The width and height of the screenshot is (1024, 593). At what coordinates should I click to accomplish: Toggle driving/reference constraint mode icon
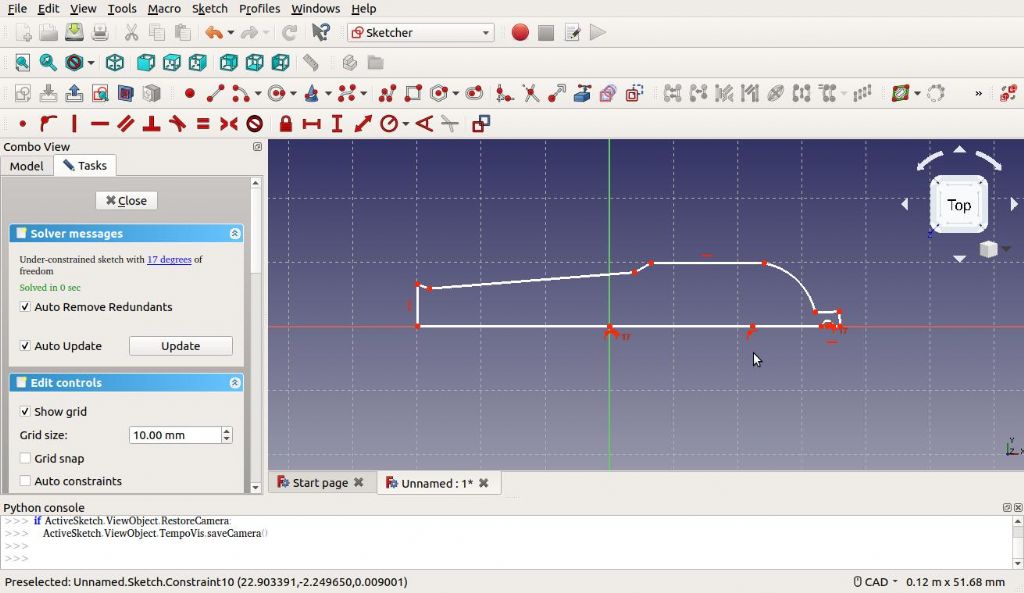click(481, 123)
